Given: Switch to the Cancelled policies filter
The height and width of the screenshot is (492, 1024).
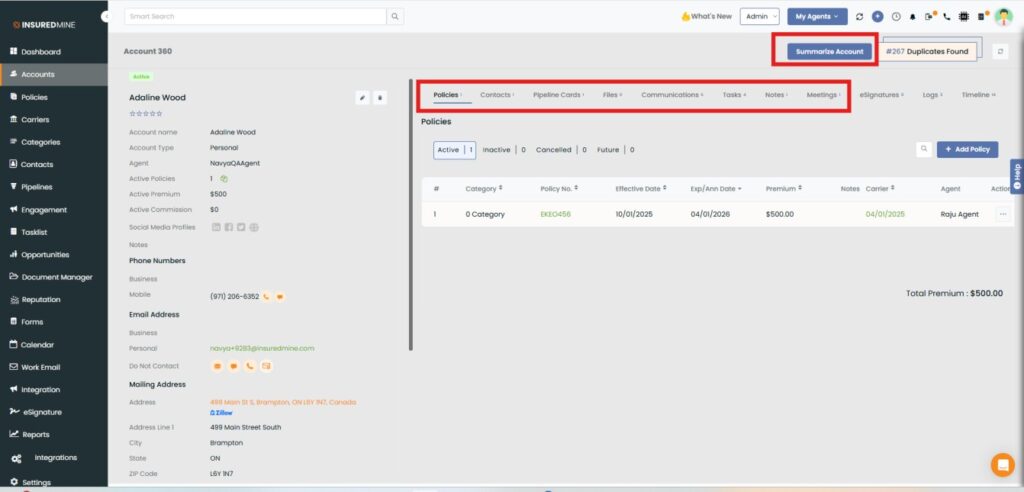Looking at the screenshot, I should coord(554,150).
